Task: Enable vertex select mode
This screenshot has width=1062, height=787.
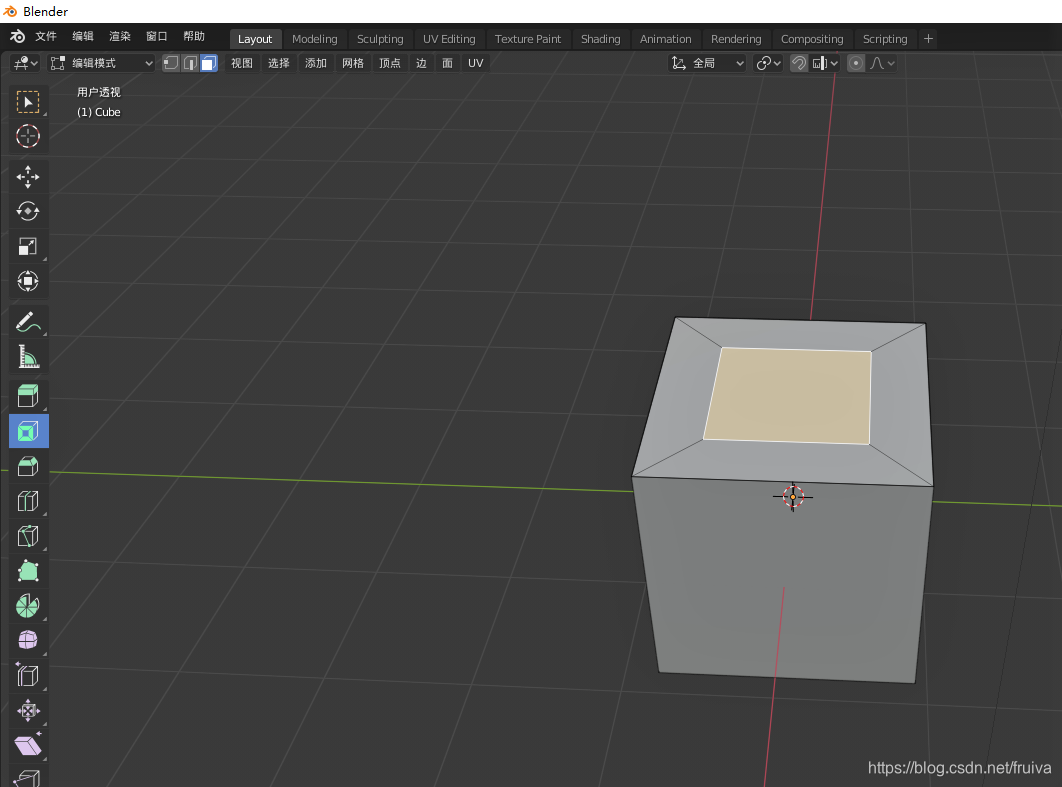Action: point(171,63)
